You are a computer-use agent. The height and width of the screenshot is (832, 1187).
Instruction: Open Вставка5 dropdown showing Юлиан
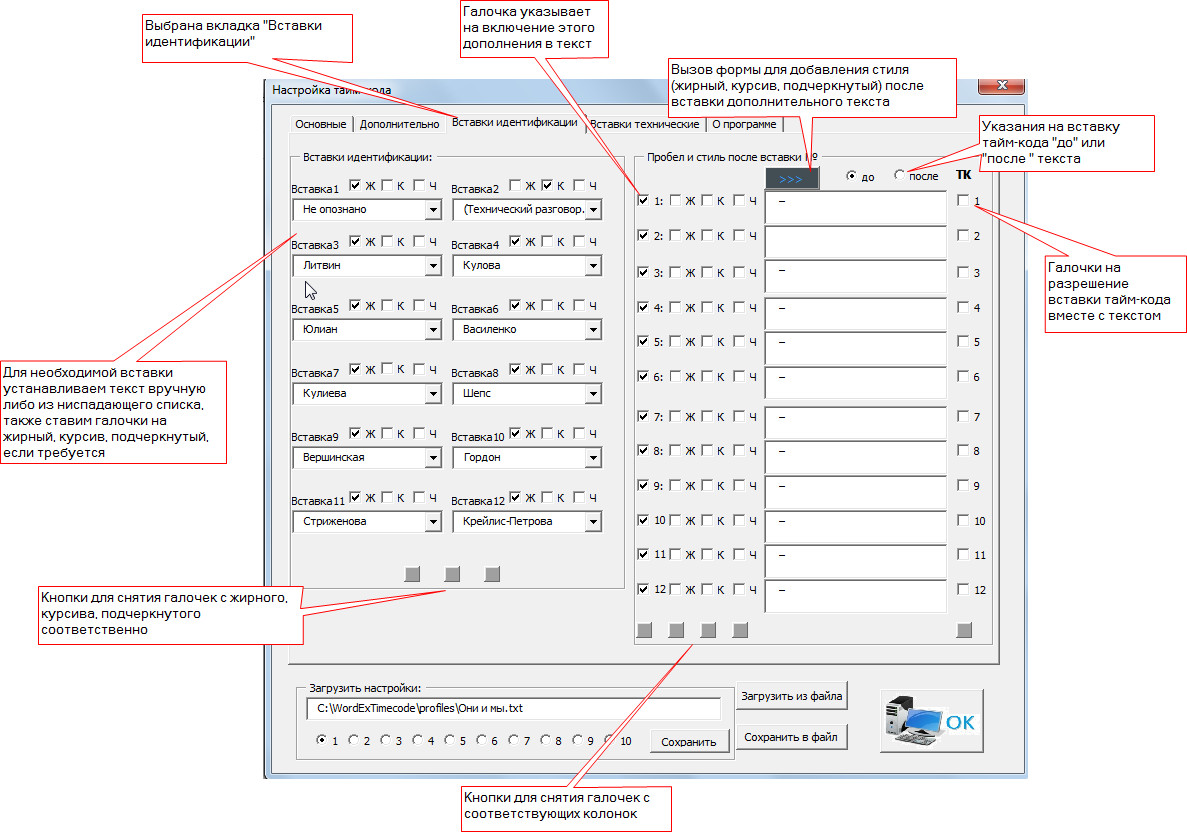pyautogui.click(x=433, y=330)
